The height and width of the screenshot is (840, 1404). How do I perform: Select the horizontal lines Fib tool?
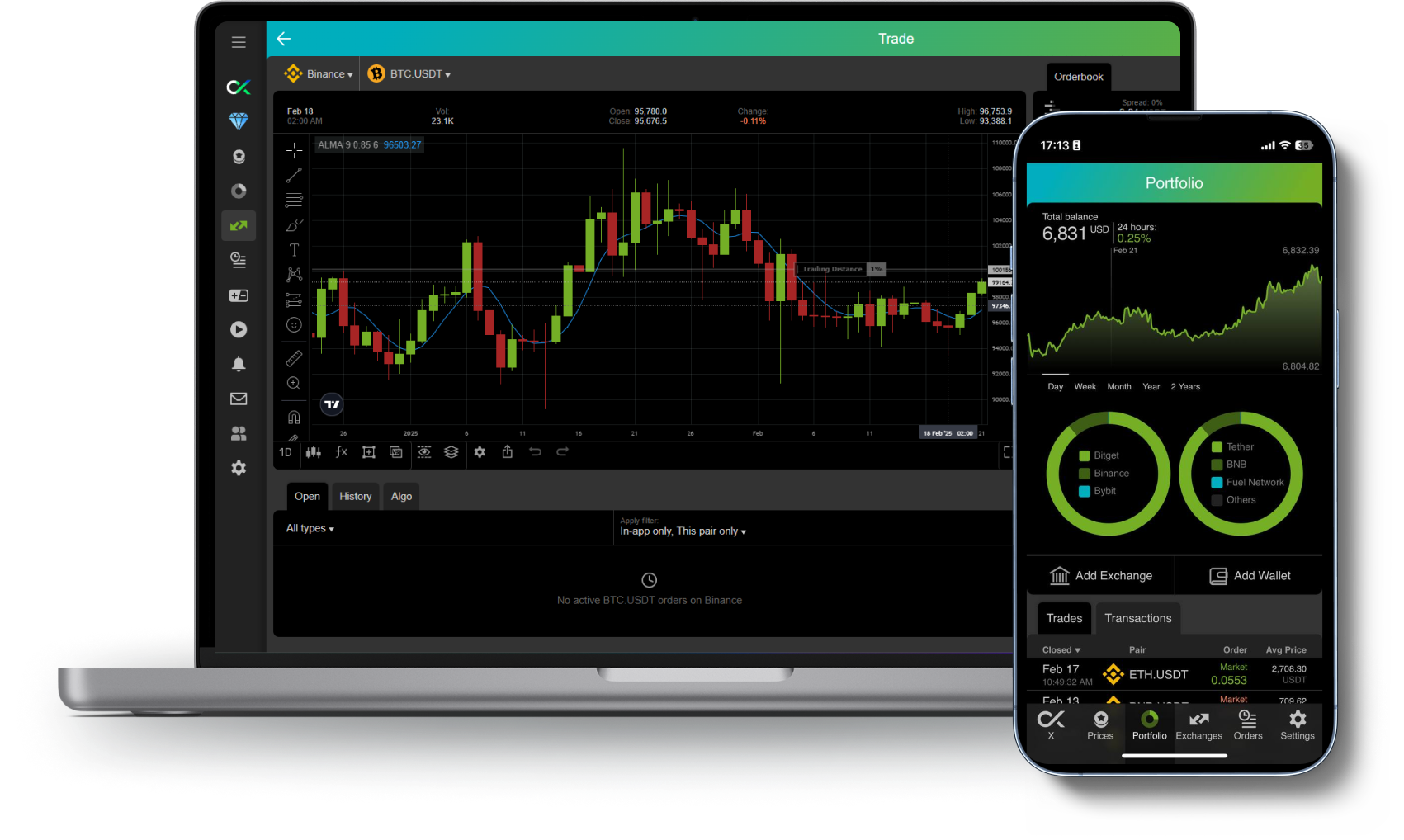click(x=294, y=200)
